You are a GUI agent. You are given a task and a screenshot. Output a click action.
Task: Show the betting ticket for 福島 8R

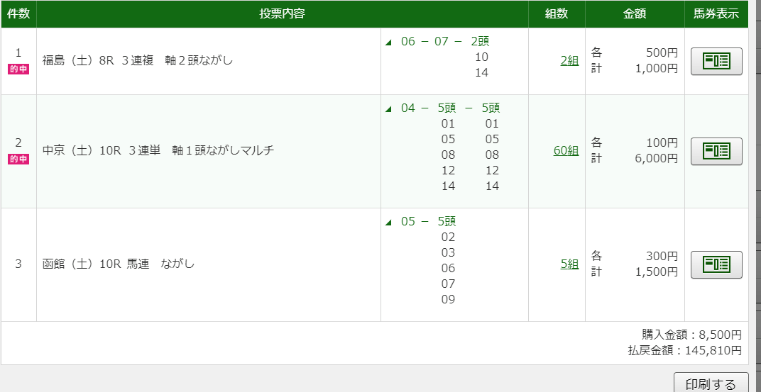[x=716, y=61]
